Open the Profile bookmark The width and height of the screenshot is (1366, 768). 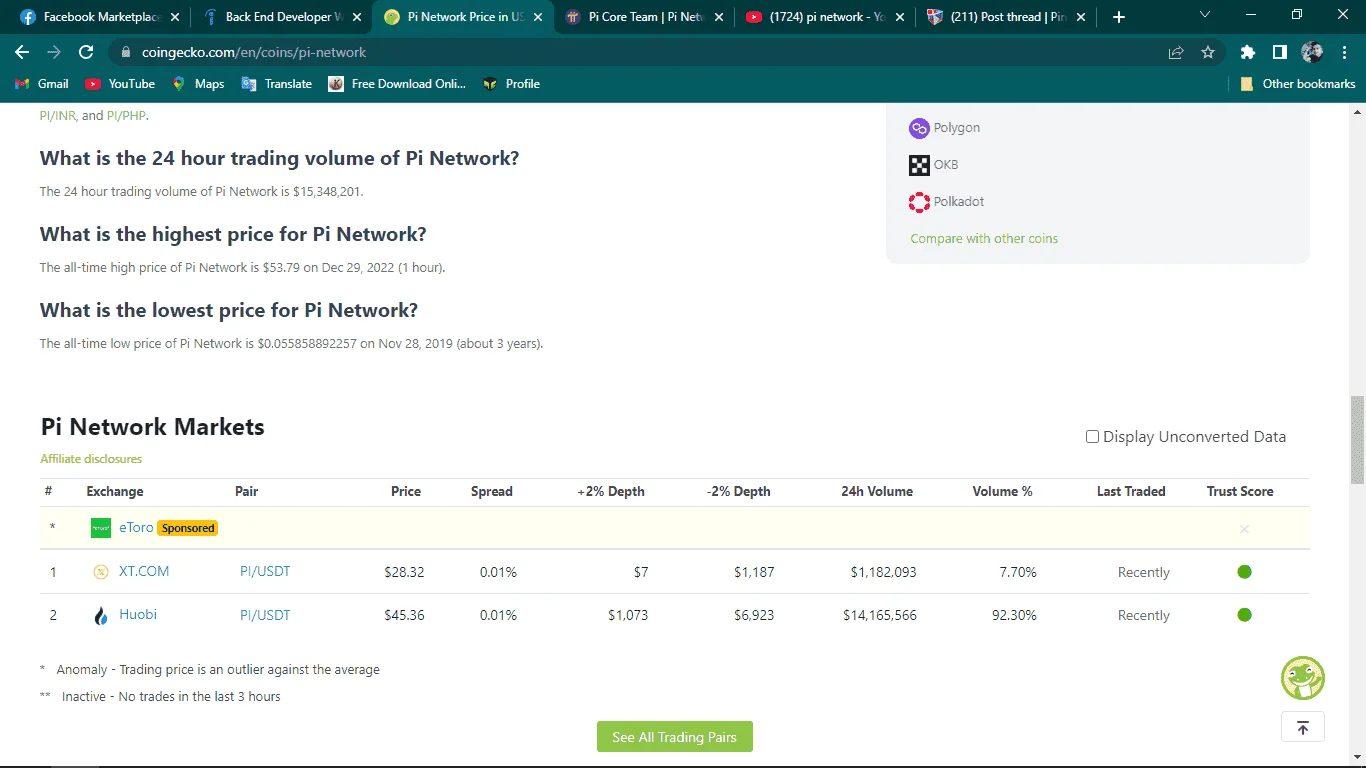click(511, 84)
